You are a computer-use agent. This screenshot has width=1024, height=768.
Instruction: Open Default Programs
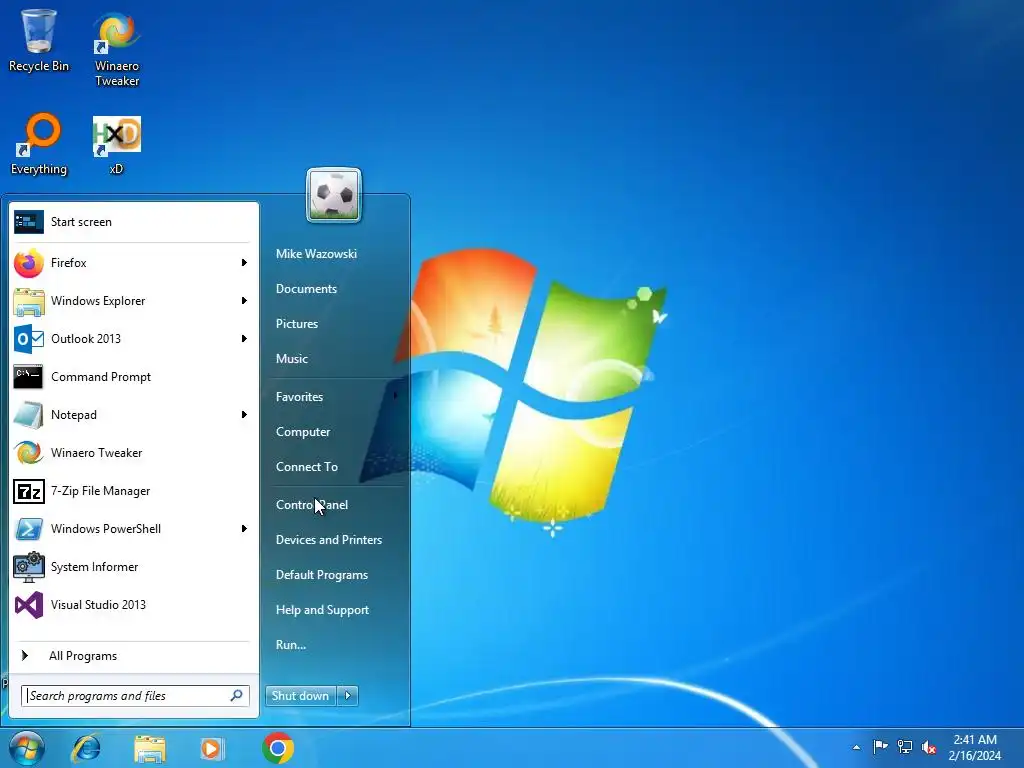click(322, 575)
